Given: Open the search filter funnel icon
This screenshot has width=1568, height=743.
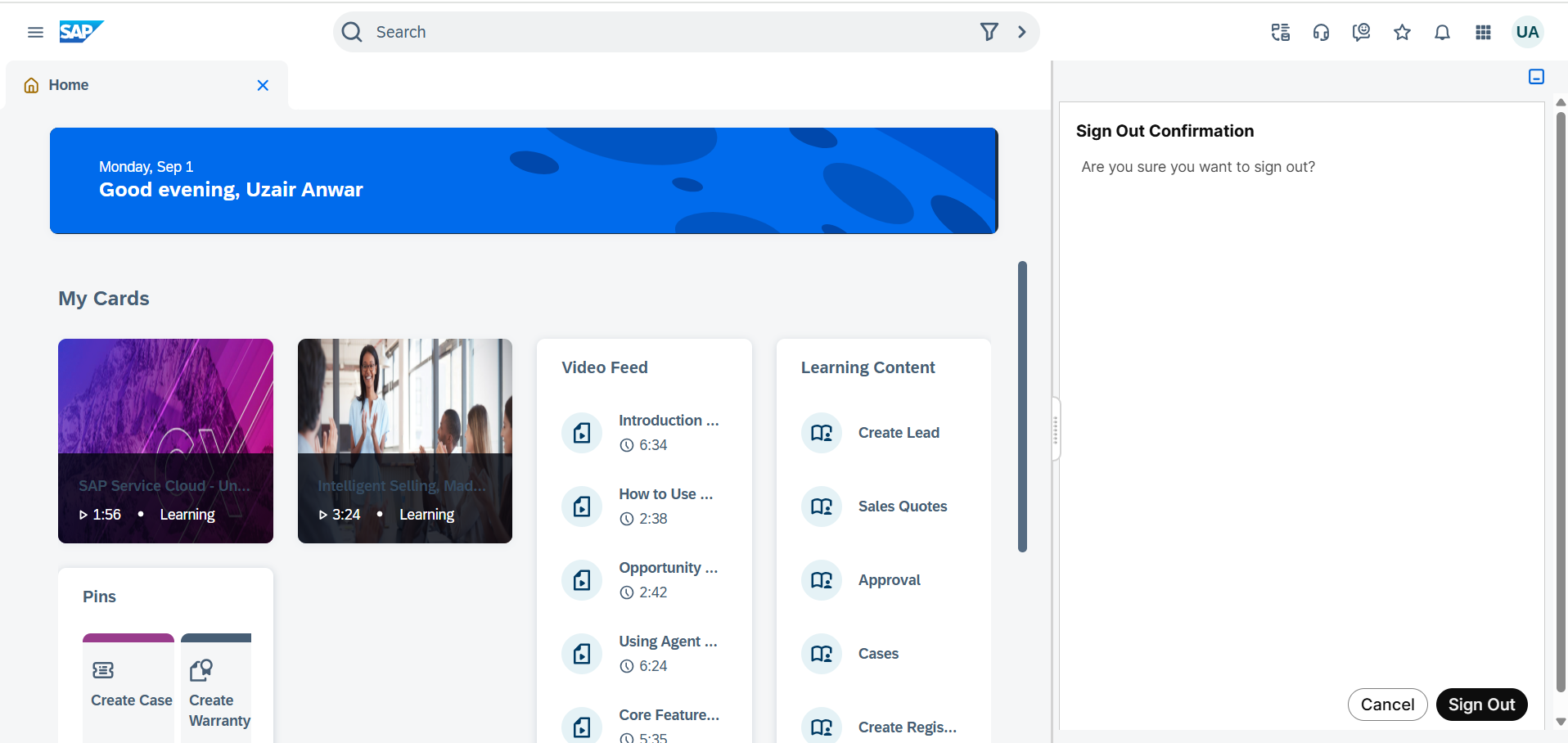Looking at the screenshot, I should (x=989, y=32).
